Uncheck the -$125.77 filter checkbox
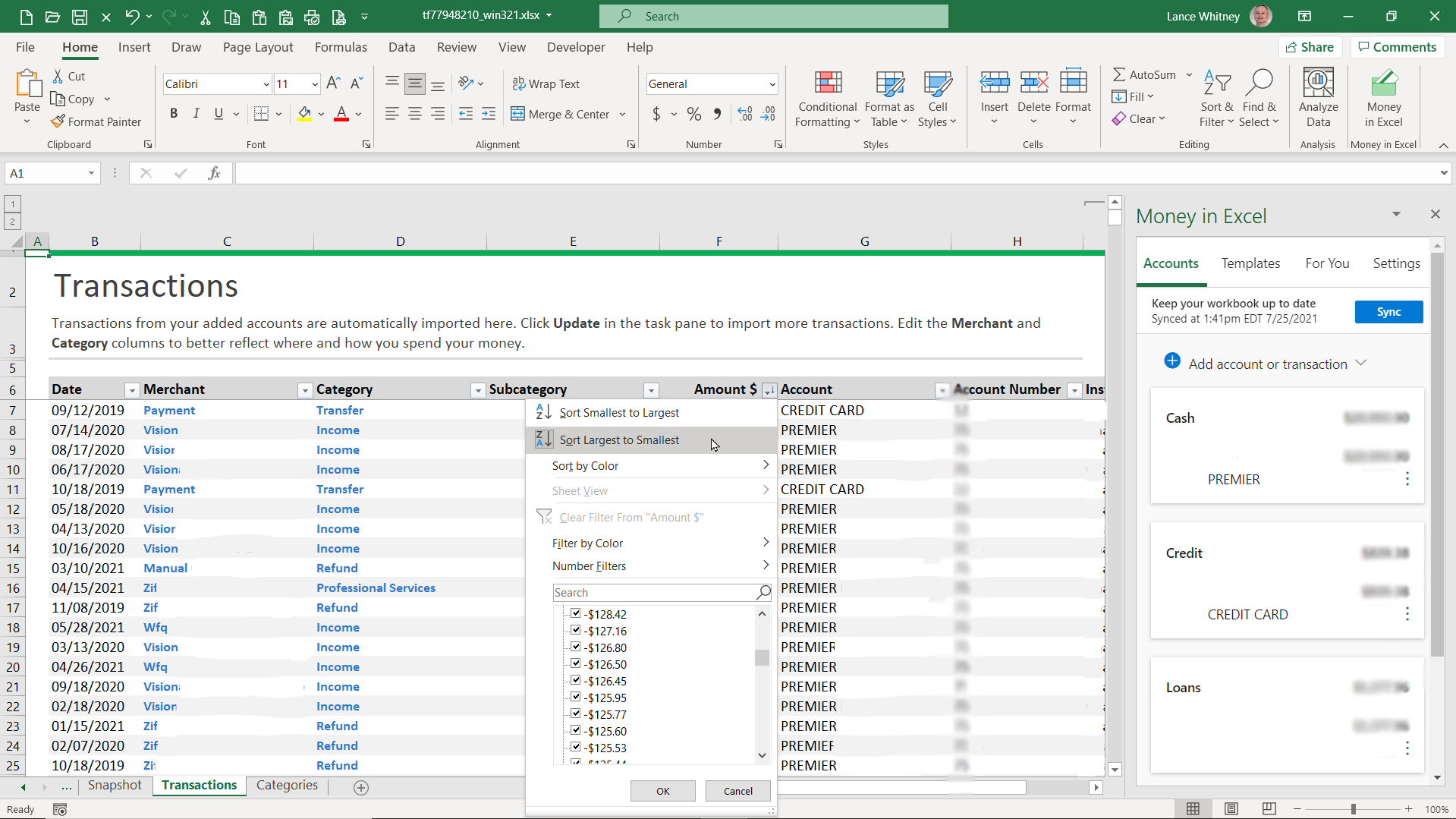This screenshot has width=1456, height=819. click(x=576, y=713)
